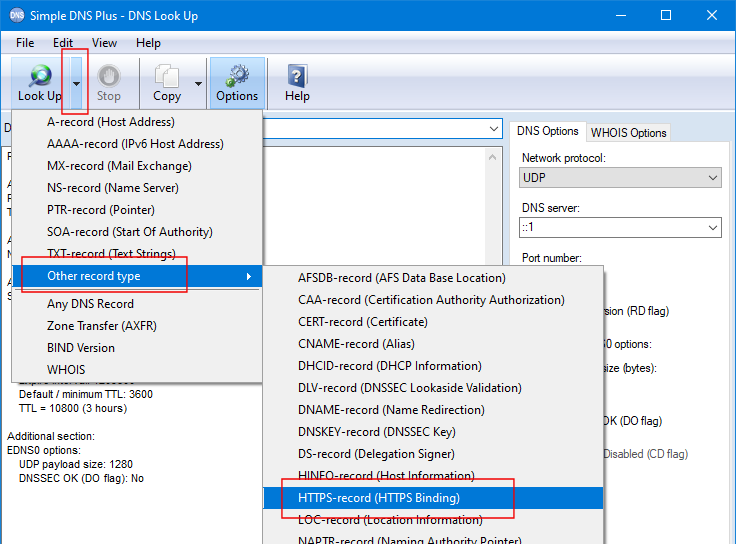Expand the Copy button dropdown arrow

click(x=199, y=84)
